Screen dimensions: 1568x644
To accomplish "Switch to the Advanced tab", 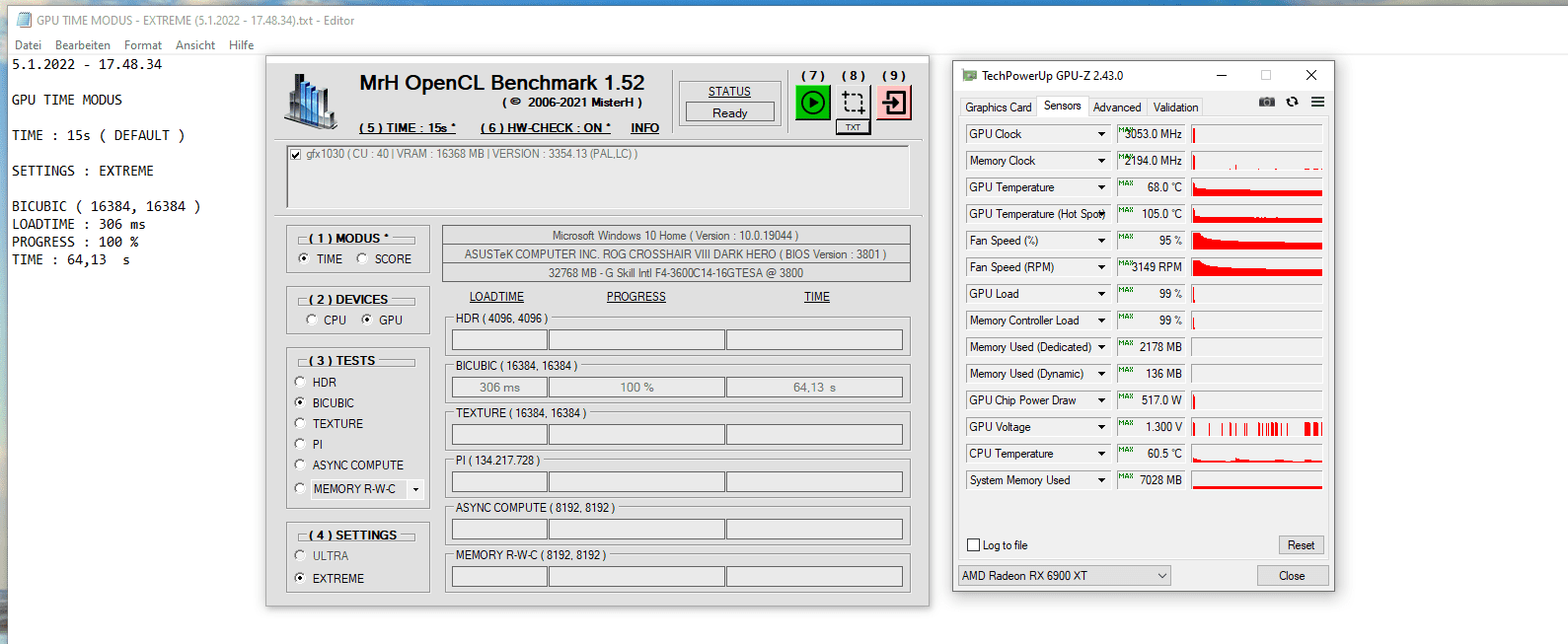I will [1117, 107].
